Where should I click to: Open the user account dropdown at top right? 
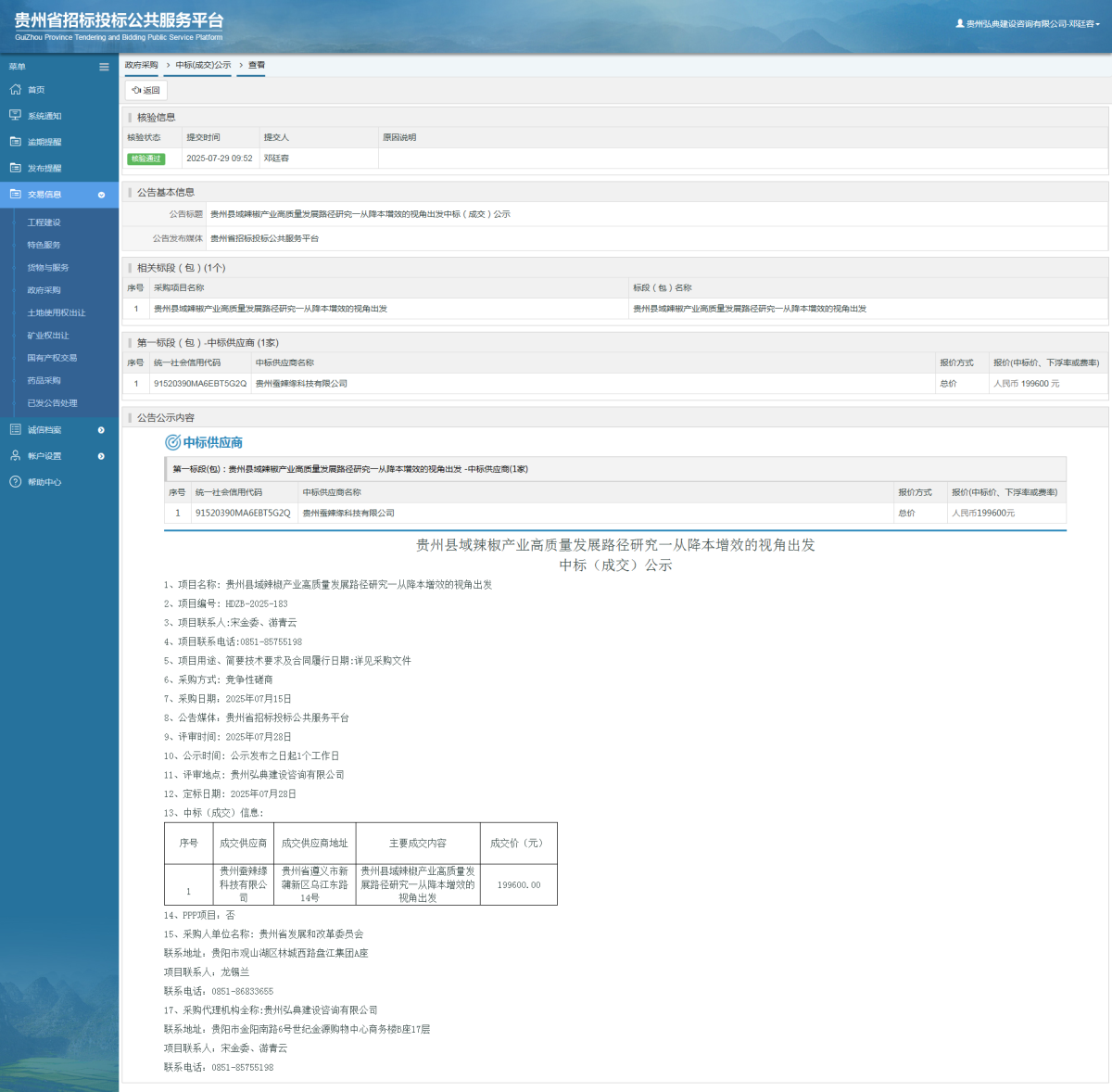1028,24
